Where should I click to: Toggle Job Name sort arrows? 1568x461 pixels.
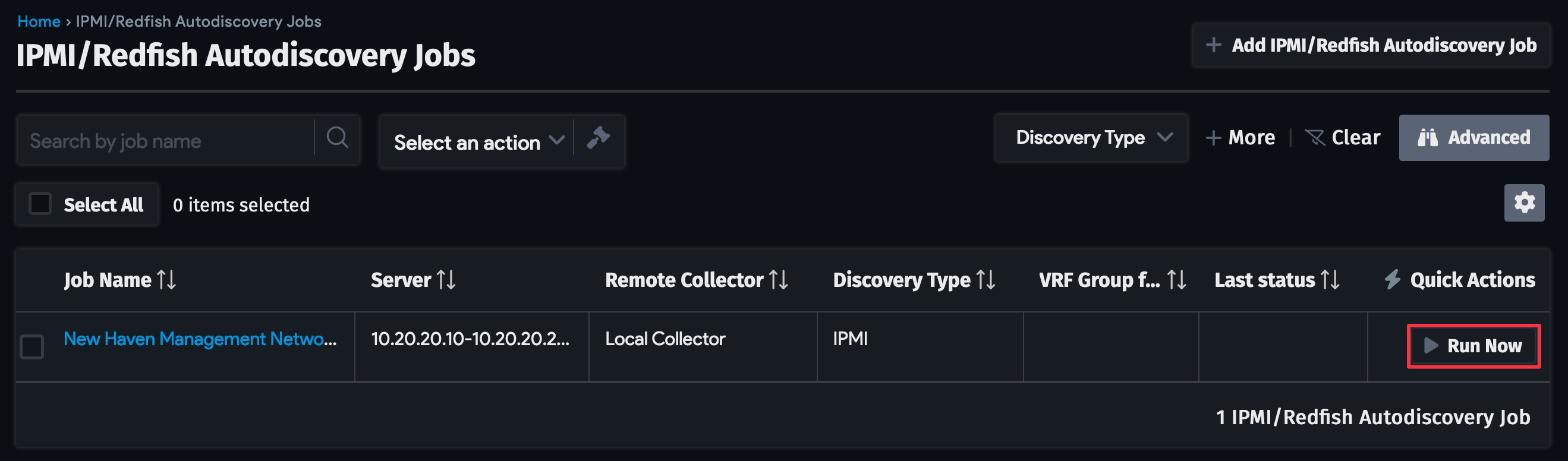click(166, 280)
